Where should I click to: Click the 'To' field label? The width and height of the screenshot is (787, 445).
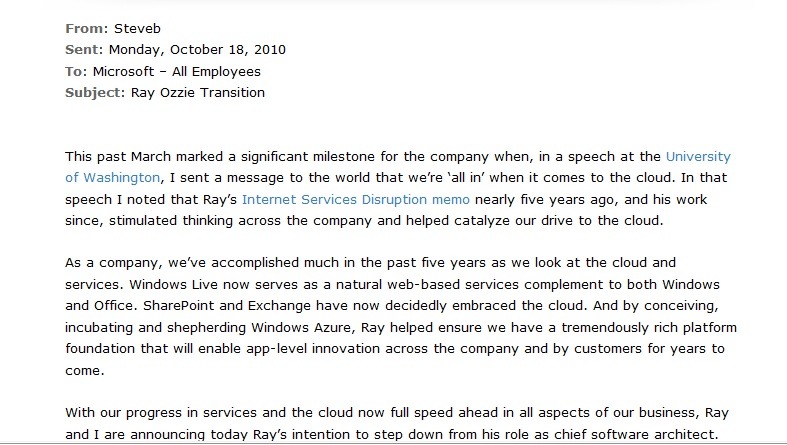click(76, 72)
